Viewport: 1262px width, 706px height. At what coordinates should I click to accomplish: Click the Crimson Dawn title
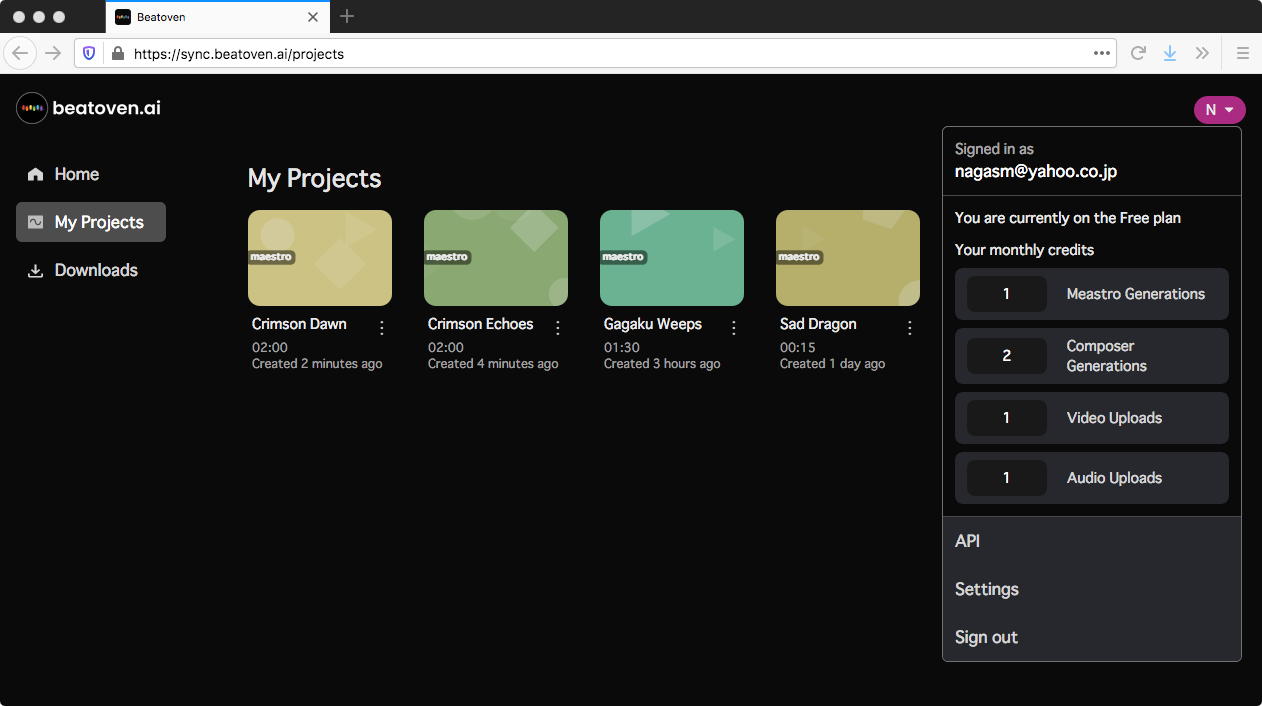[x=299, y=324]
